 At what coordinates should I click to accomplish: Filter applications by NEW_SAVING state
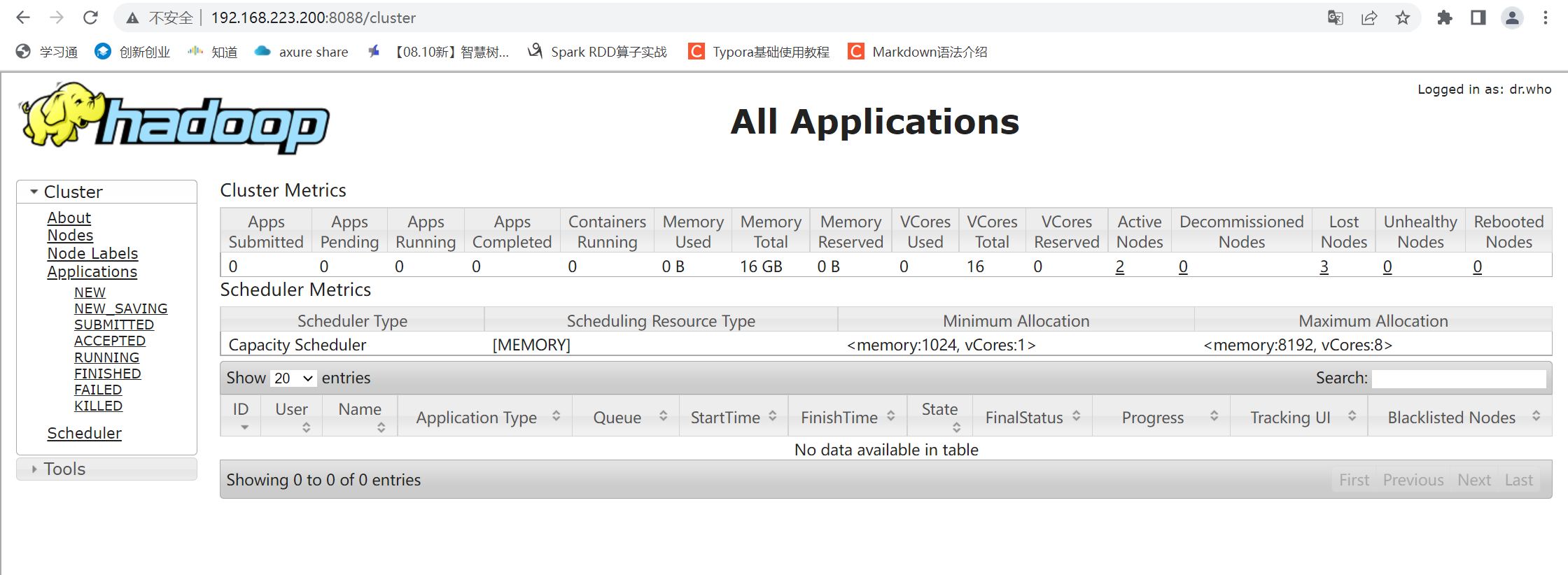click(x=120, y=308)
